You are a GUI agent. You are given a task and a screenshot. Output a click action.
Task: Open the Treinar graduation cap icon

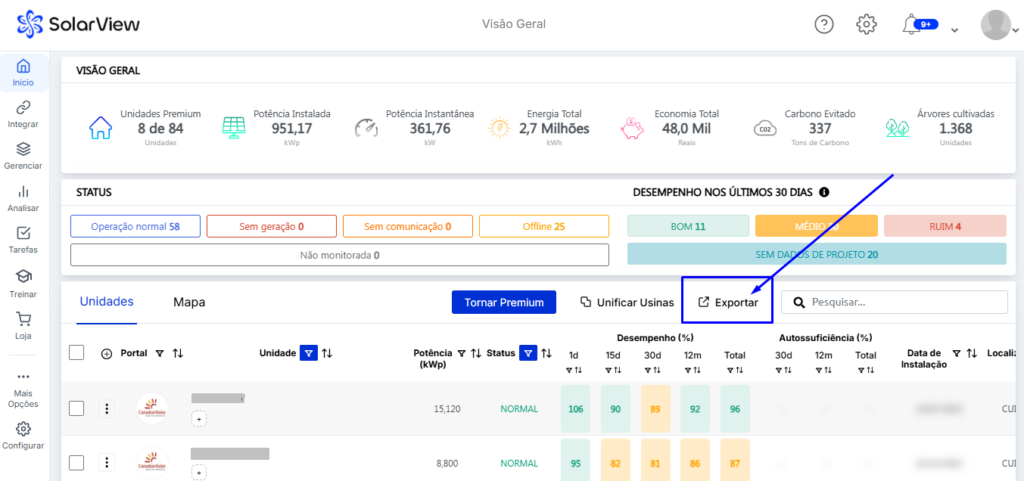(23, 277)
